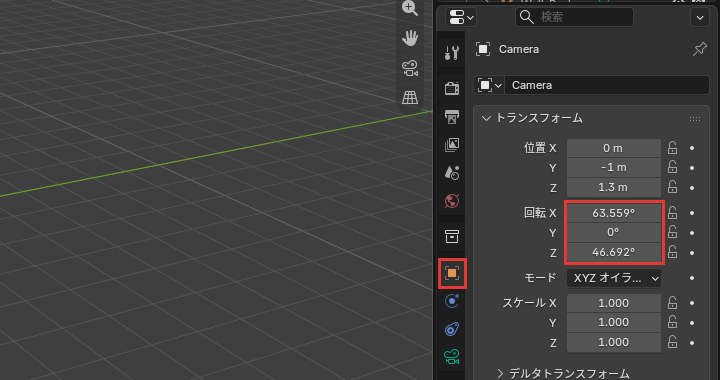This screenshot has height=380, width=720.
Task: Animate 回転 Y with its keyframe dot
Action: point(692,233)
